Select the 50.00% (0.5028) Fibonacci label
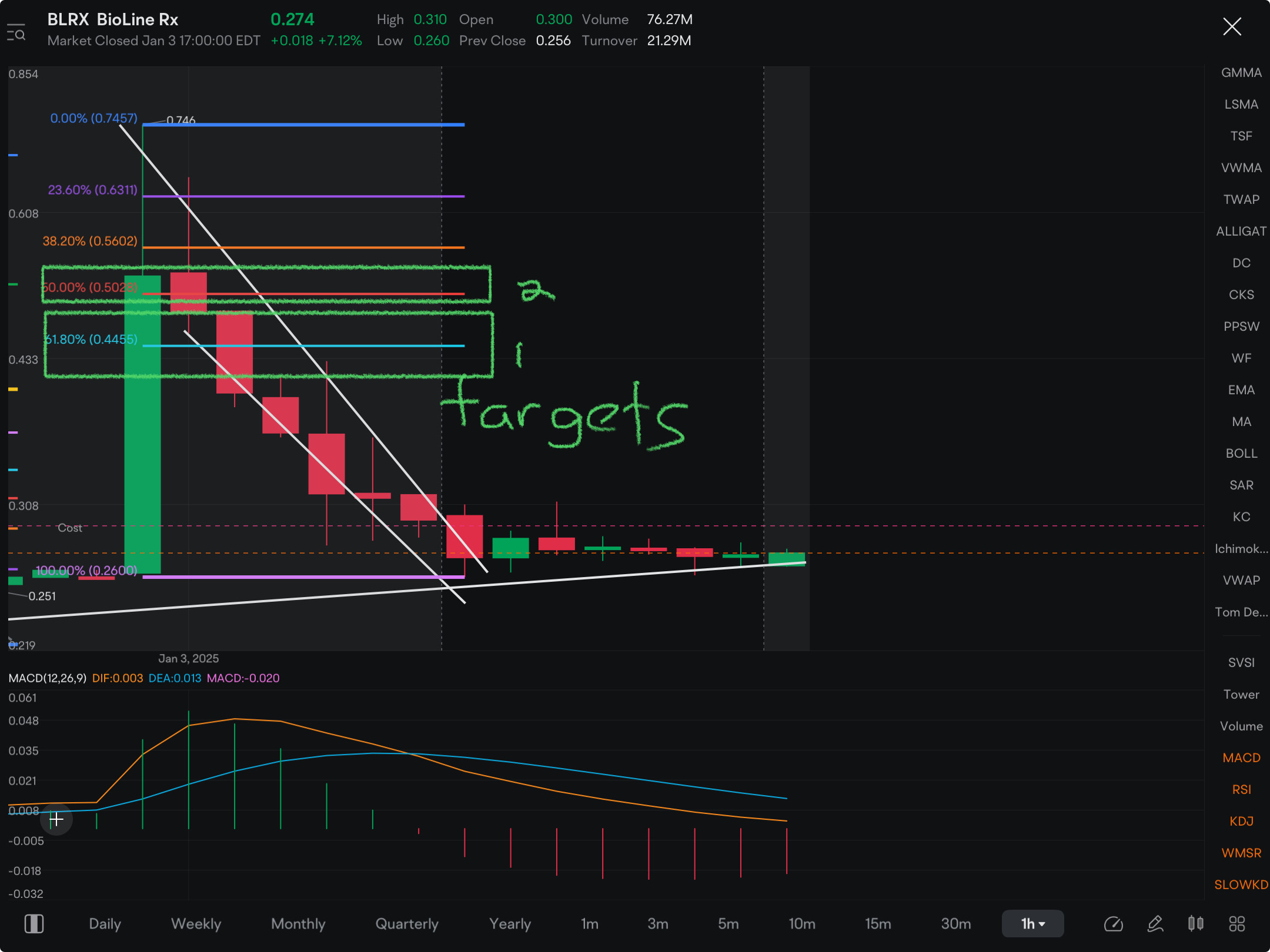The image size is (1270, 952). [90, 287]
